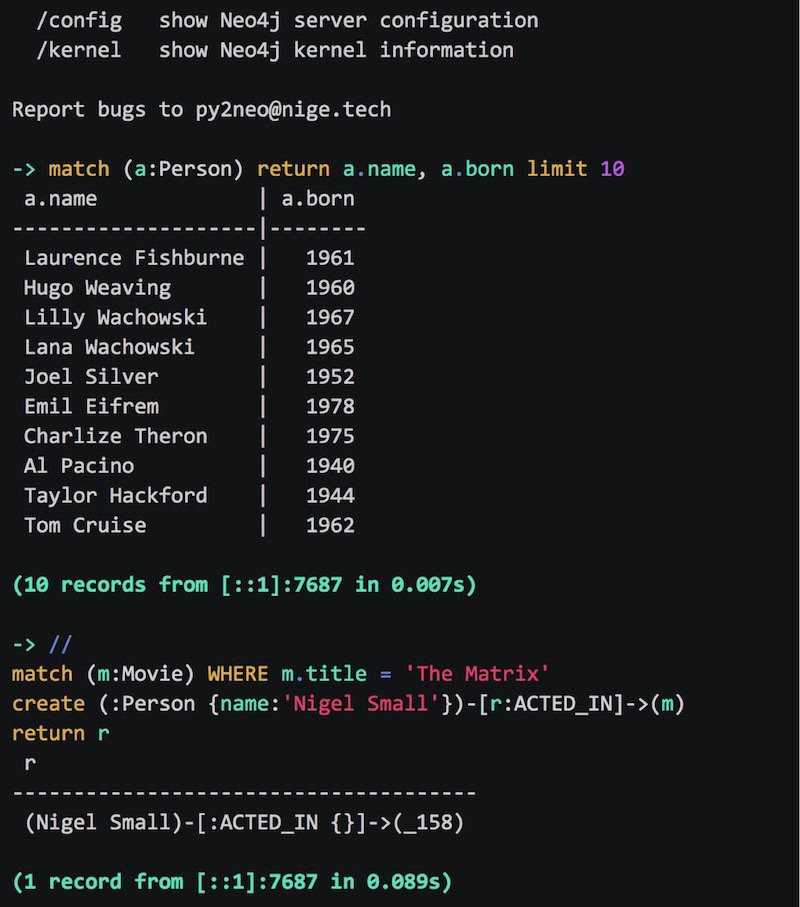Click the py2neo@nige.tech email address
800x907 pixels.
[293, 110]
